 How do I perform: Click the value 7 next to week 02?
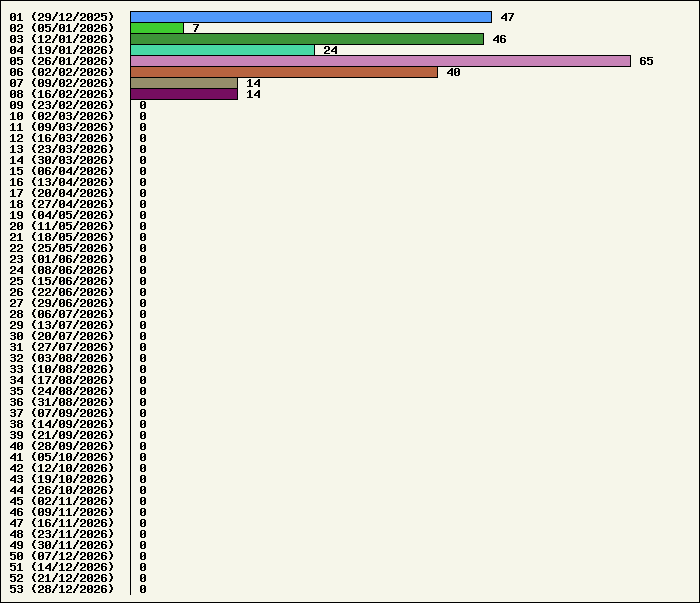[196, 28]
